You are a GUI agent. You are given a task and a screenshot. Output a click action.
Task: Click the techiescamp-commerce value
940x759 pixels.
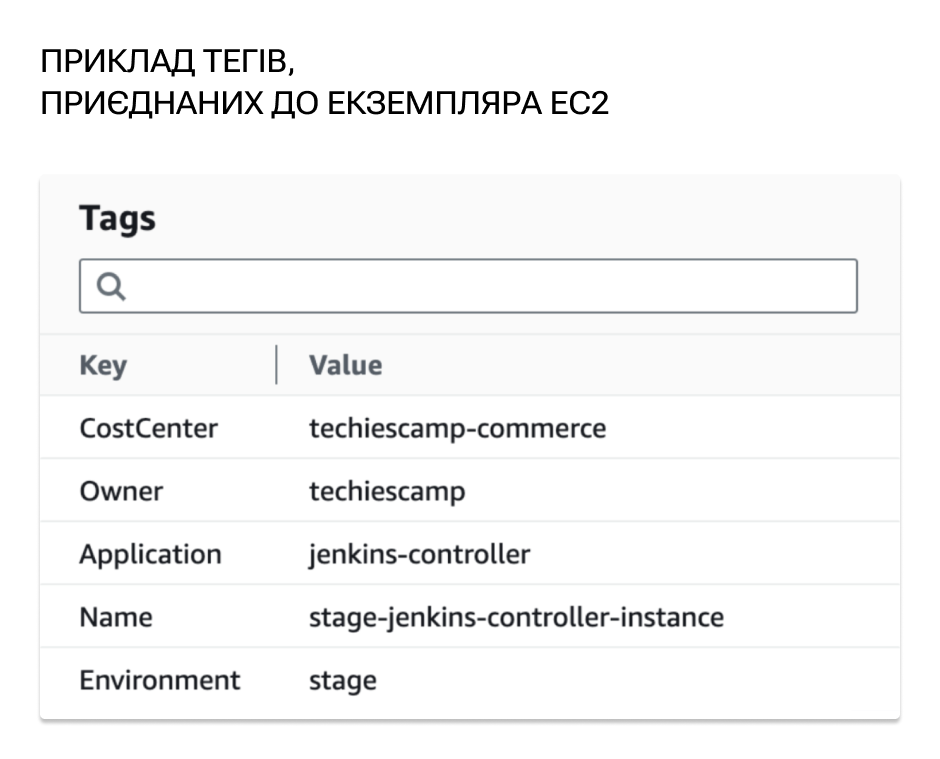click(457, 428)
